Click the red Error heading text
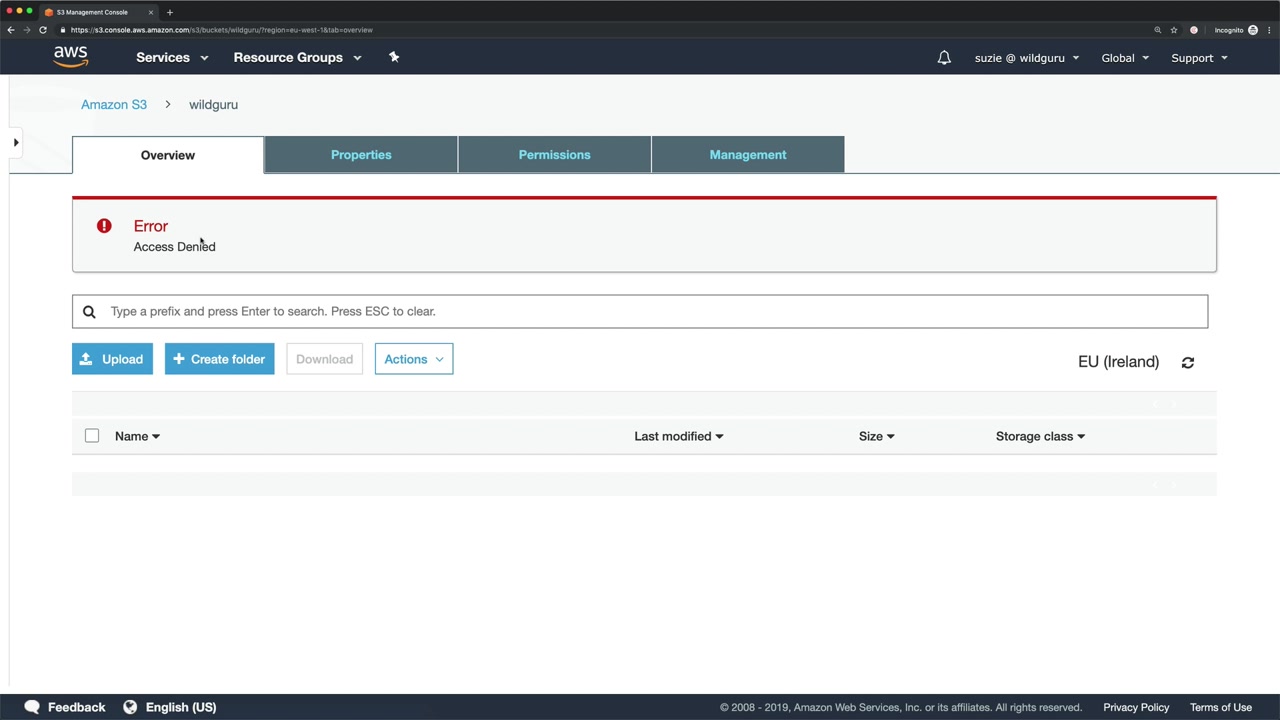The image size is (1280, 720). pos(151,226)
